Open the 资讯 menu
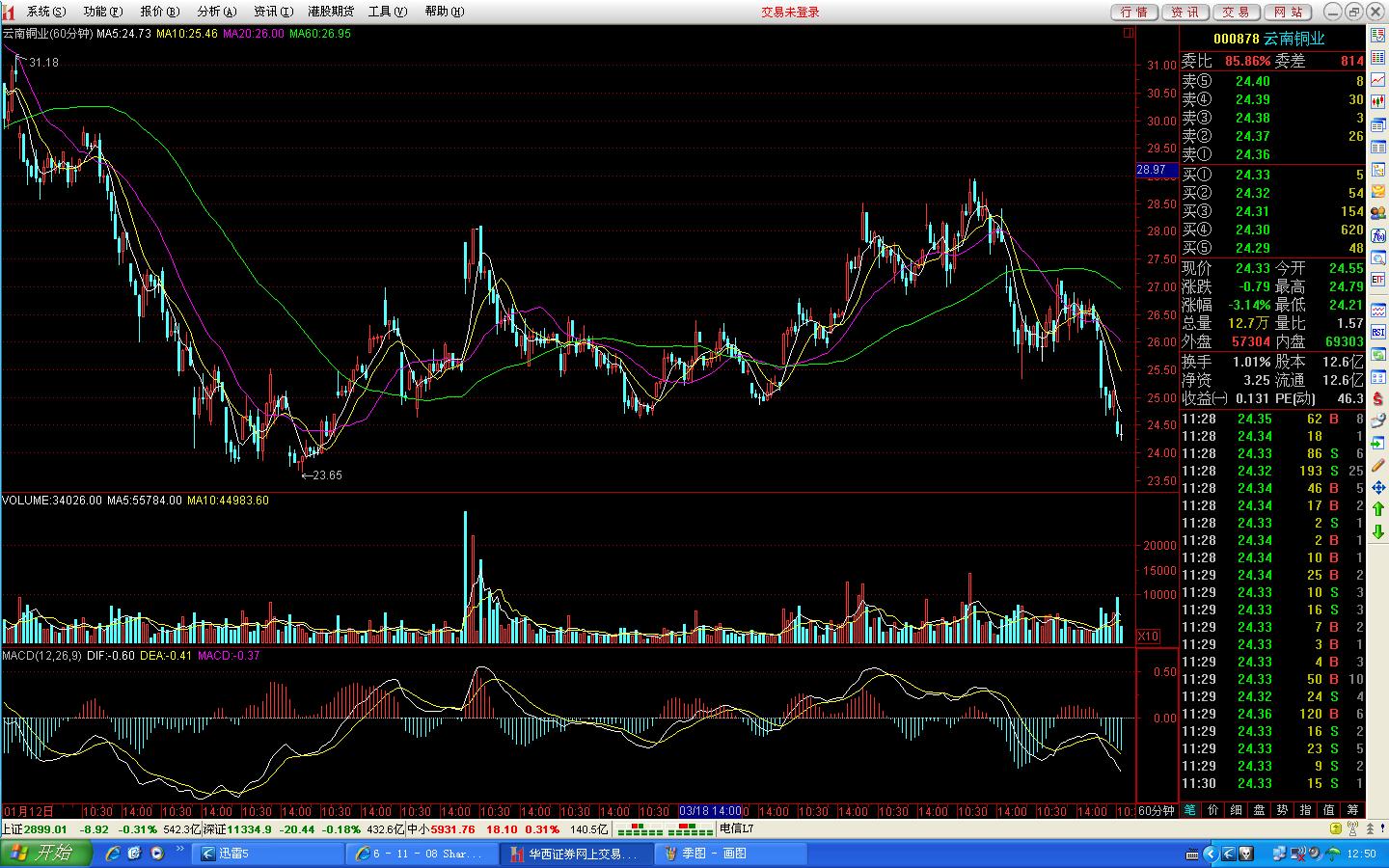Image resolution: width=1389 pixels, height=868 pixels. point(273,12)
